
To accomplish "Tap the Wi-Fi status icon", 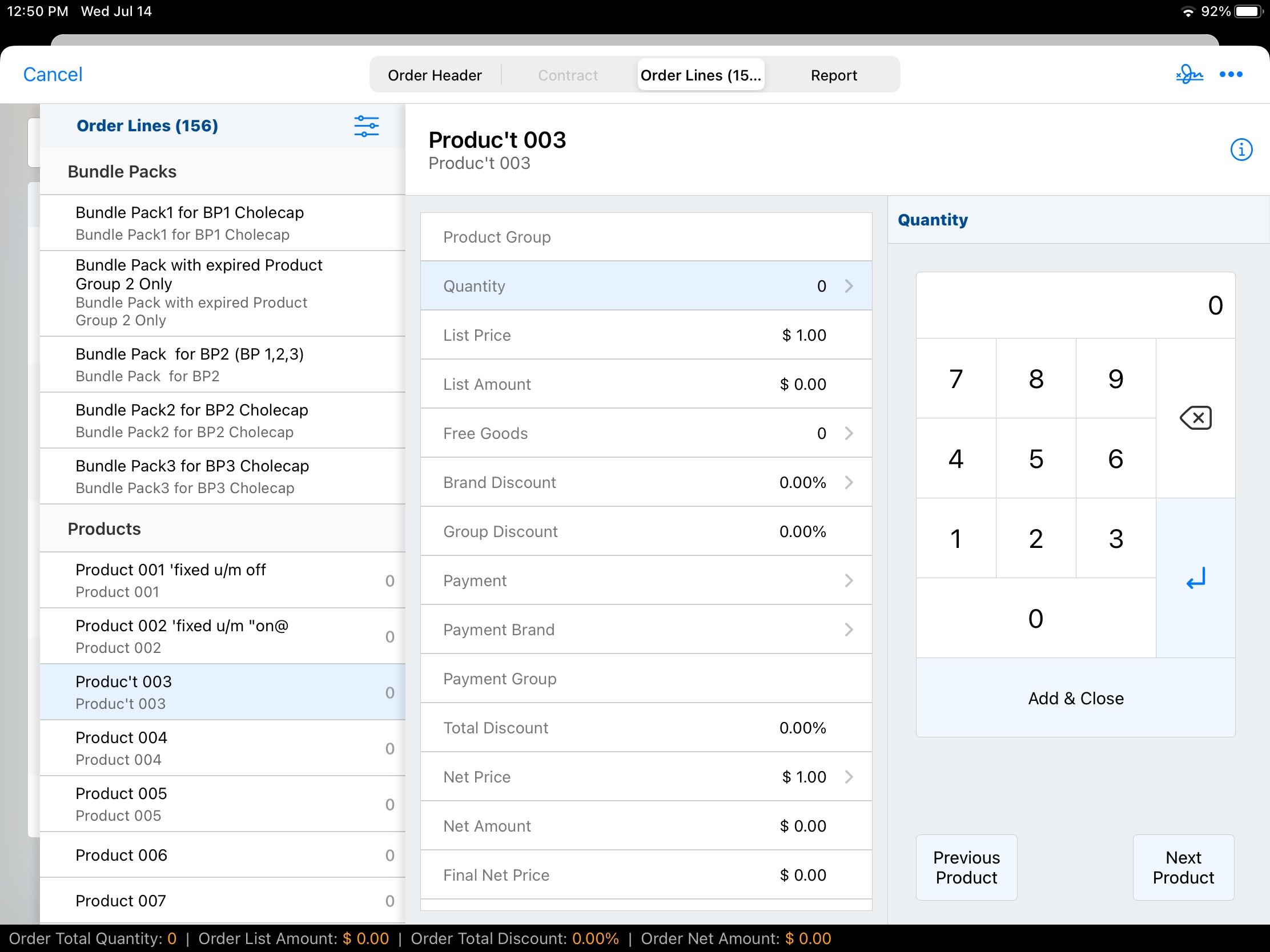I will click(1187, 11).
